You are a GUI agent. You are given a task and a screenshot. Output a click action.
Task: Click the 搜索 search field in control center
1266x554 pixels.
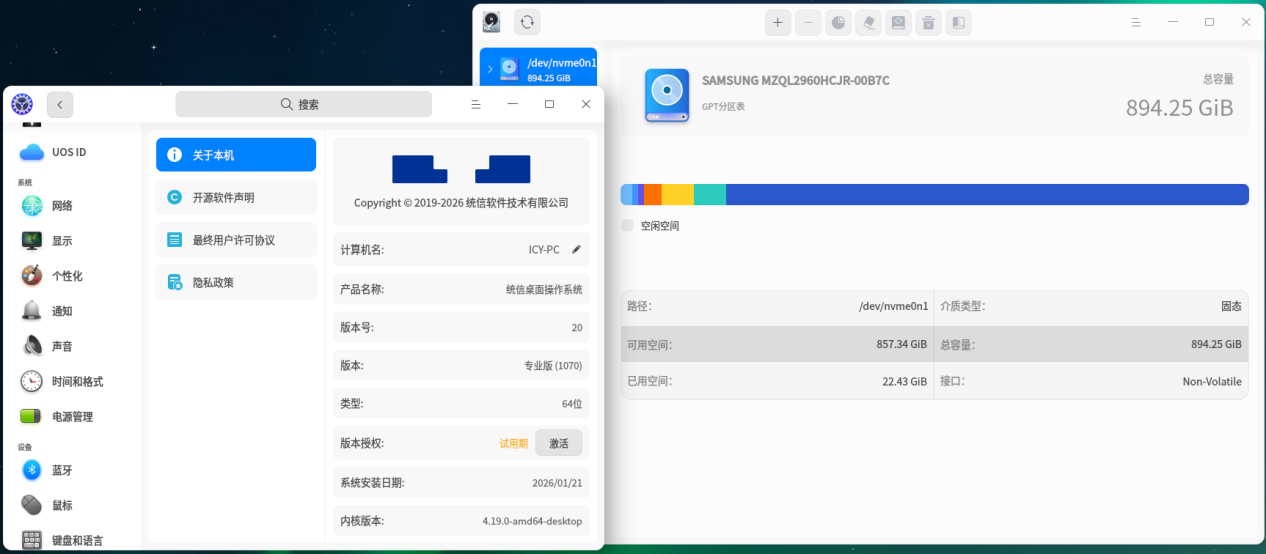[x=303, y=104]
